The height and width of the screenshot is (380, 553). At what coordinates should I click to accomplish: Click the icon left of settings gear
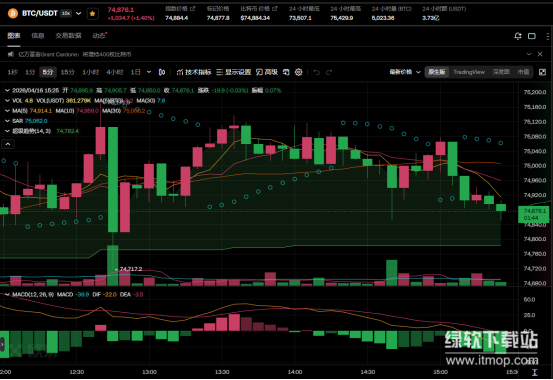[x=286, y=72]
